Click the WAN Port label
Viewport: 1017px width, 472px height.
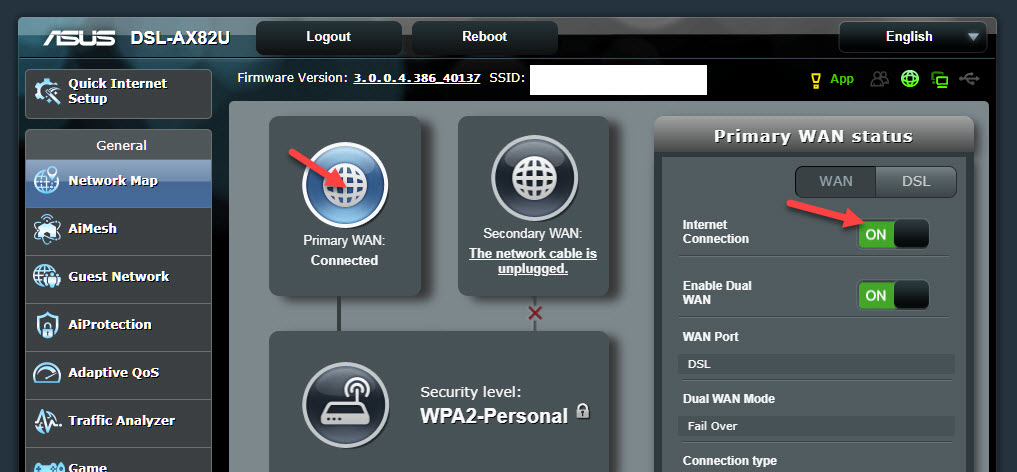coord(711,336)
